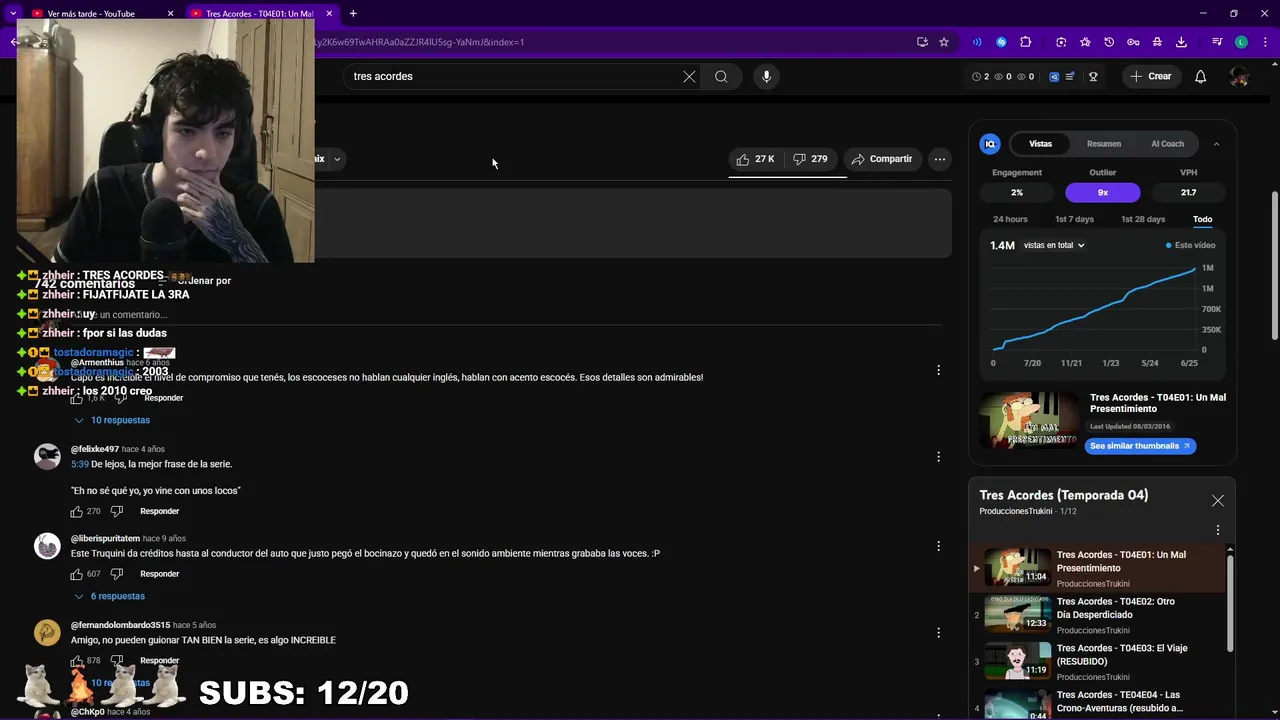Like the felixke497 comment with 270 likes
Image resolution: width=1280 pixels, height=720 pixels.
(76, 511)
